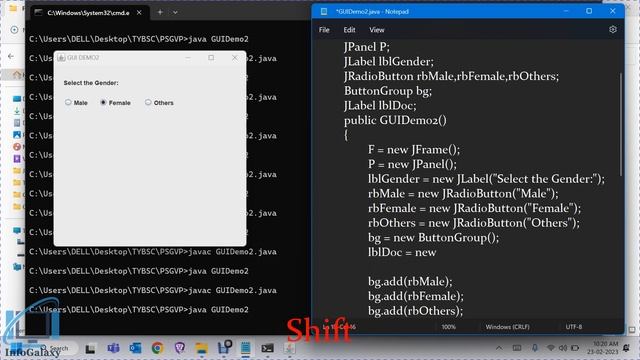
Task: Click the File Explorer back arrow
Action: pos(11,56)
